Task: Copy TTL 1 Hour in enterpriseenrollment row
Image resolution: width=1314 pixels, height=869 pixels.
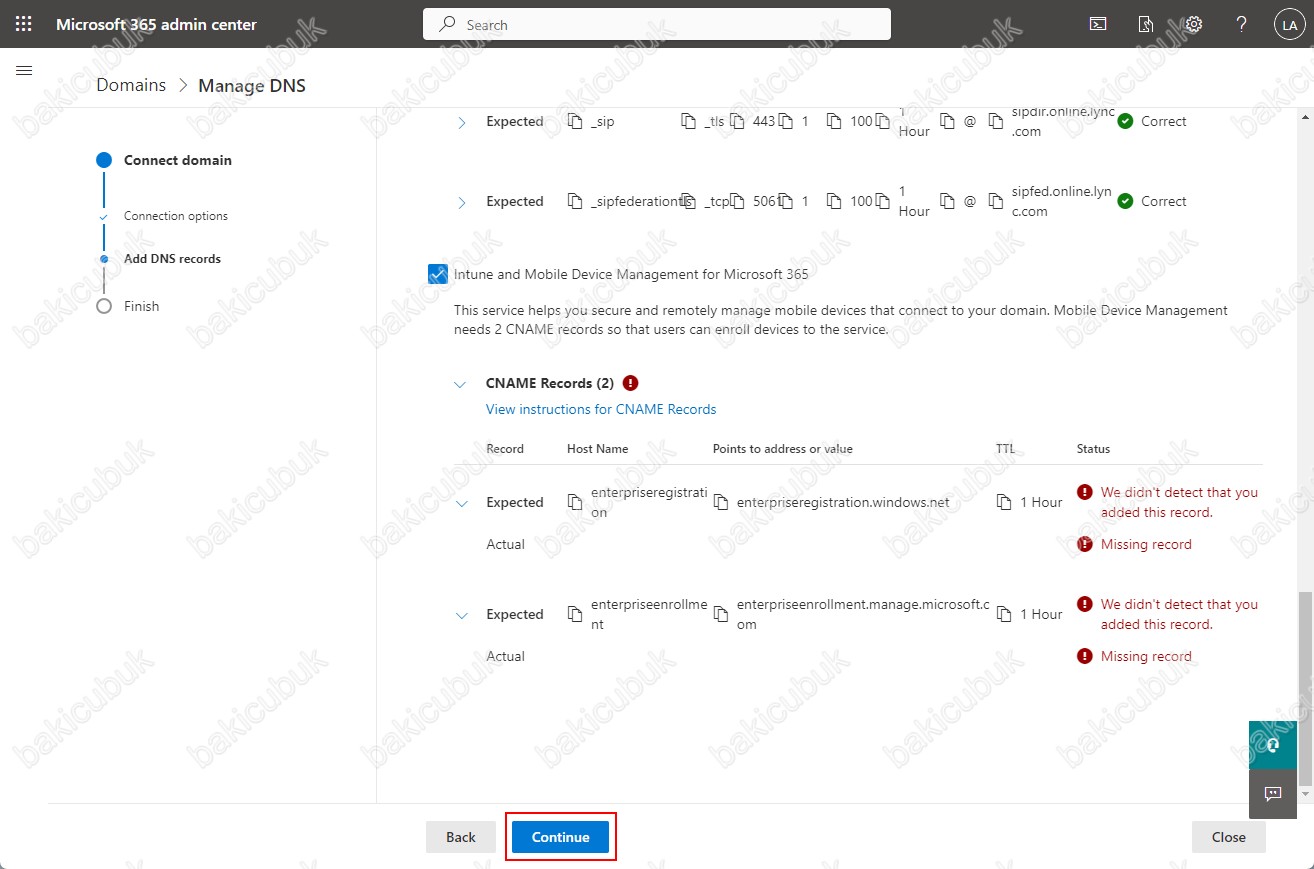Action: click(x=1004, y=614)
